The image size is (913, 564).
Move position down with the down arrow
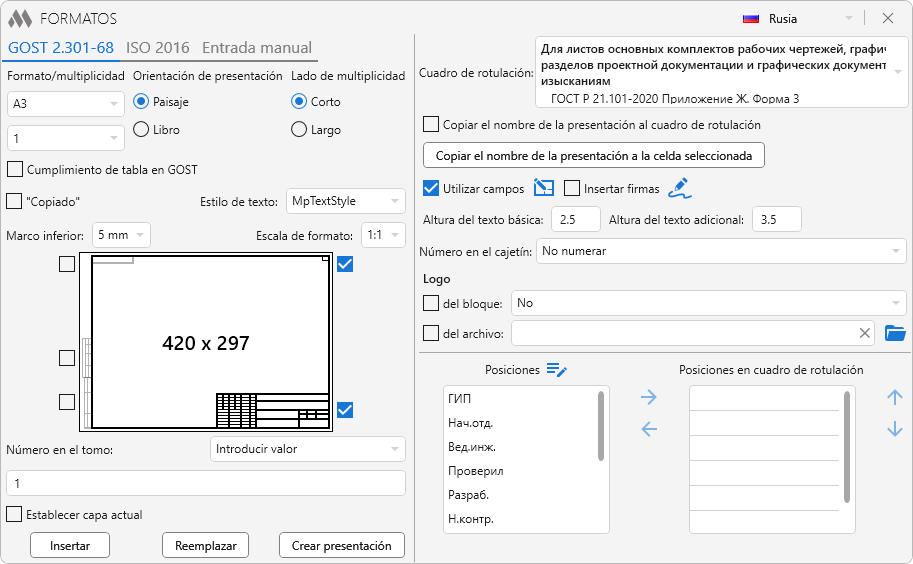pos(894,430)
